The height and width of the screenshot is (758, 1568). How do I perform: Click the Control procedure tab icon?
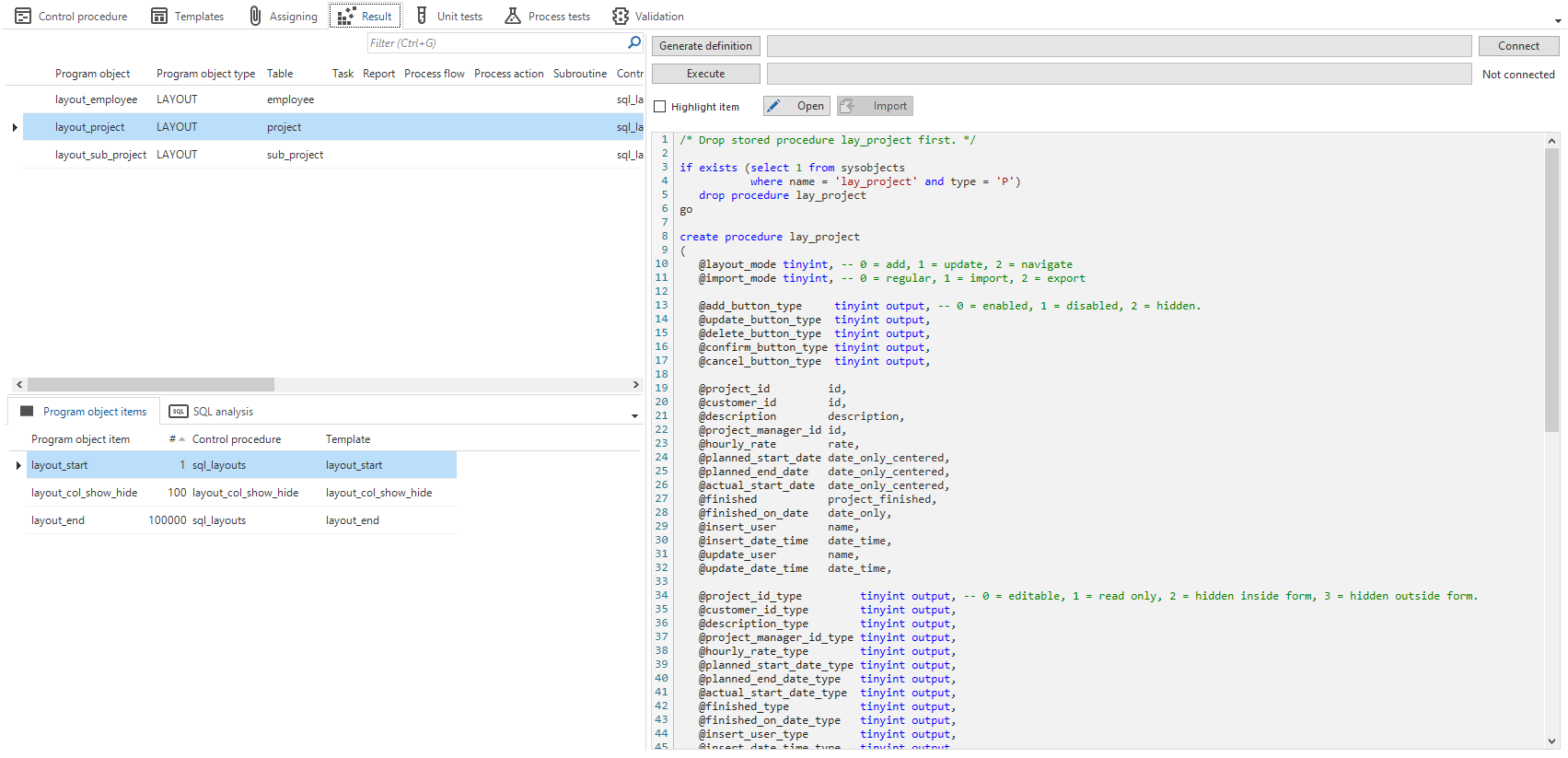tap(23, 17)
